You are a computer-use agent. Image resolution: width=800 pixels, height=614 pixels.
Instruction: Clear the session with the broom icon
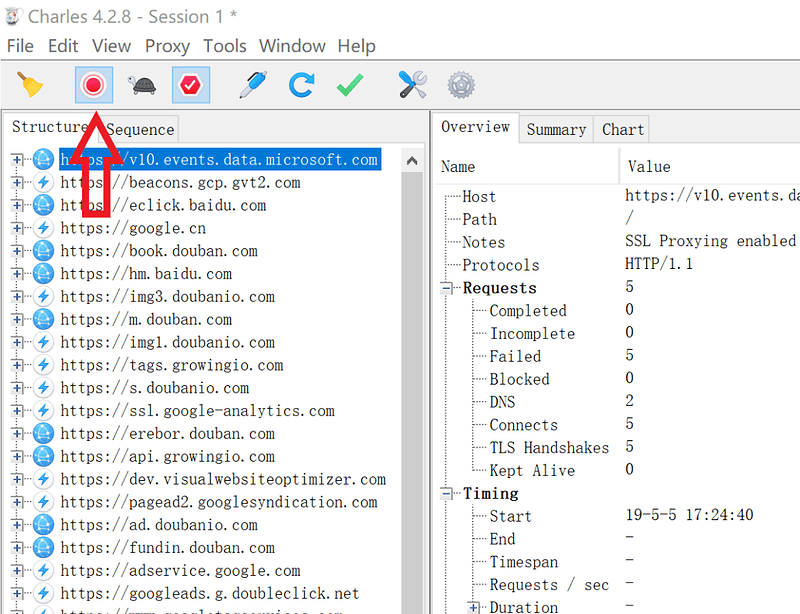pyautogui.click(x=30, y=85)
